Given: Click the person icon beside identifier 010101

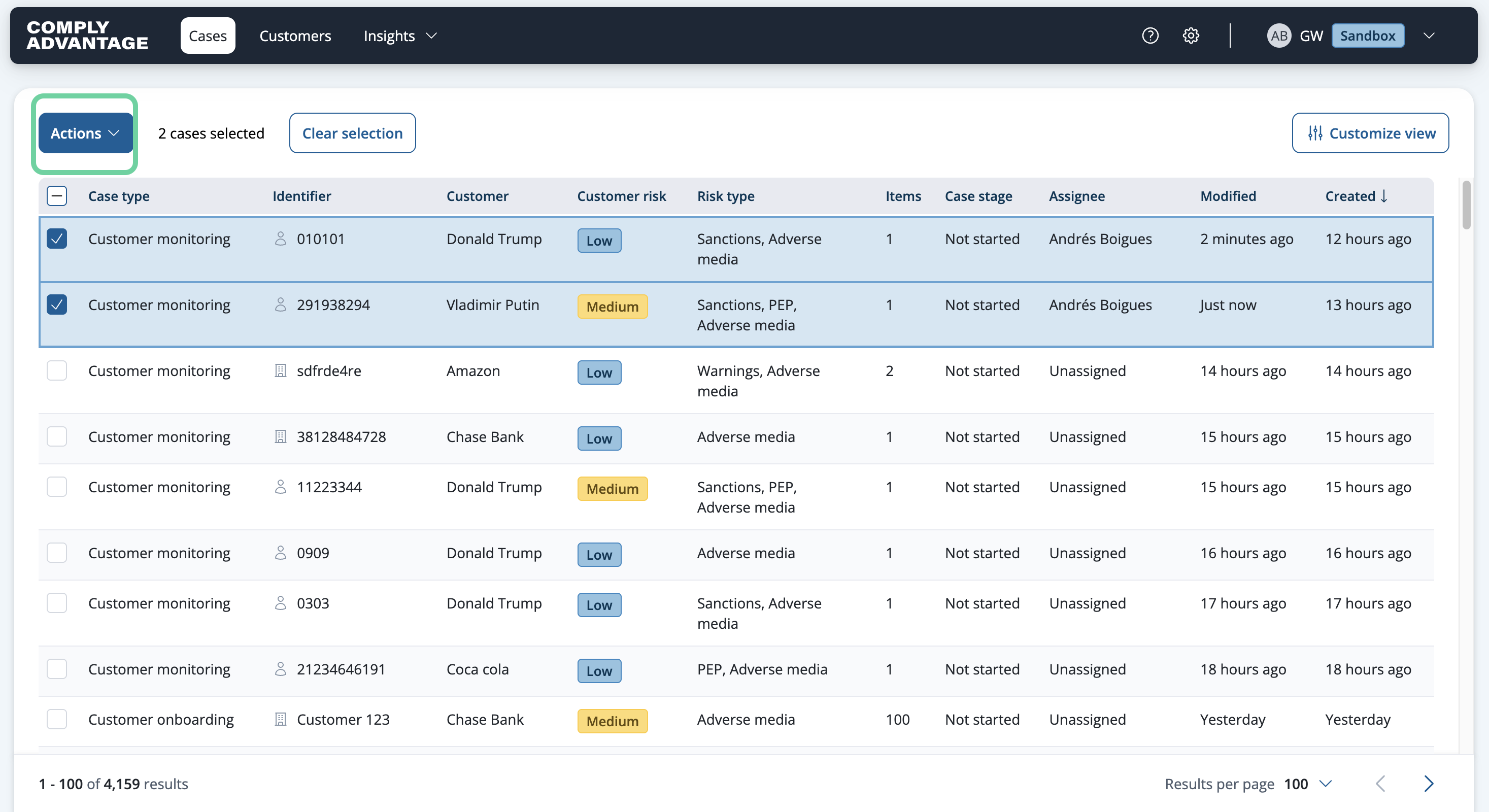Looking at the screenshot, I should click(x=280, y=239).
